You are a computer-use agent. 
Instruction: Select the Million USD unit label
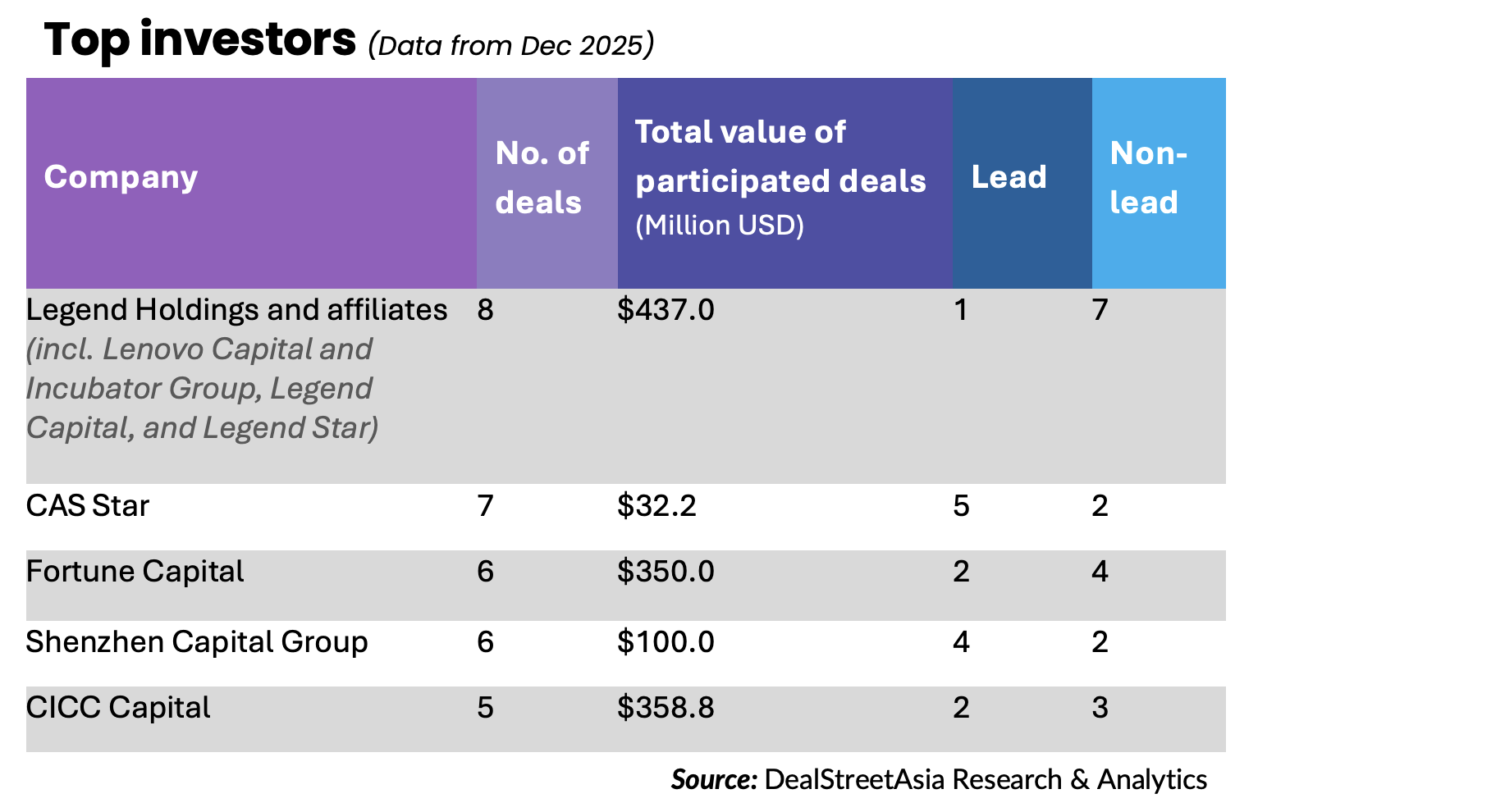(720, 225)
